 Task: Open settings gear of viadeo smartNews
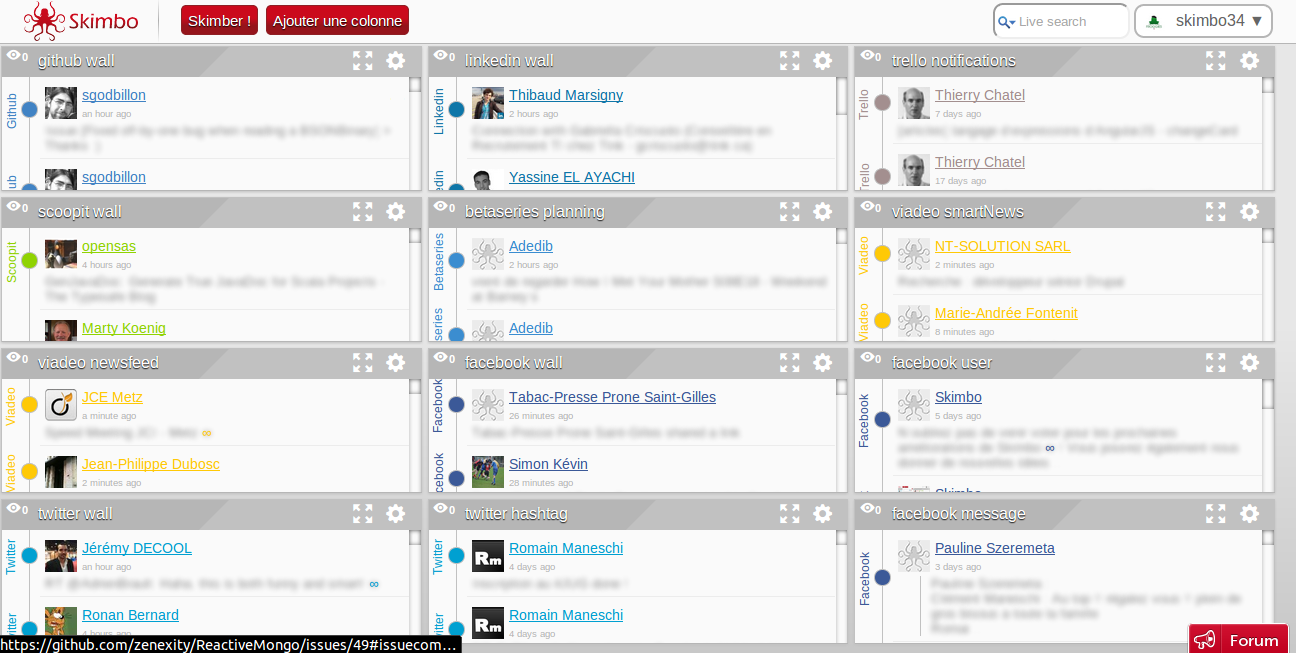[x=1250, y=212]
